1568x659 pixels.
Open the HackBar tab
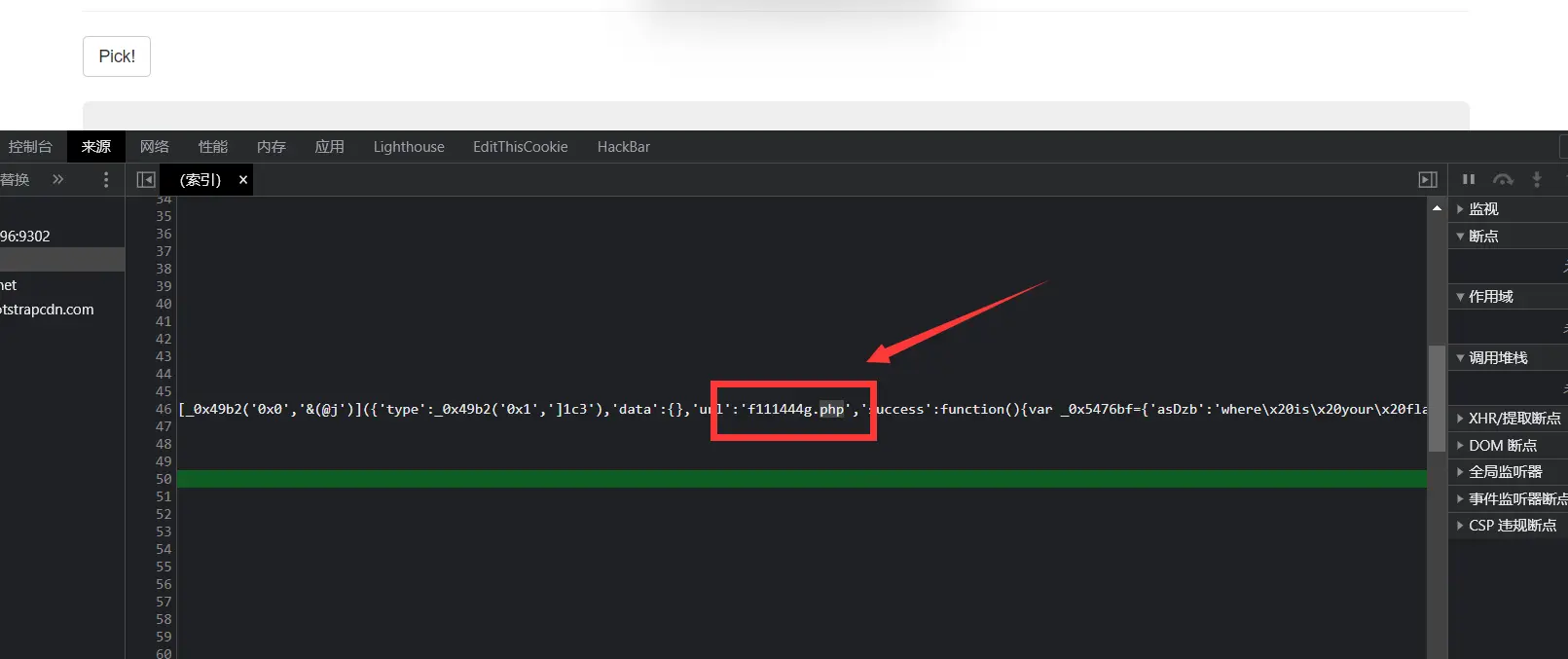click(623, 147)
